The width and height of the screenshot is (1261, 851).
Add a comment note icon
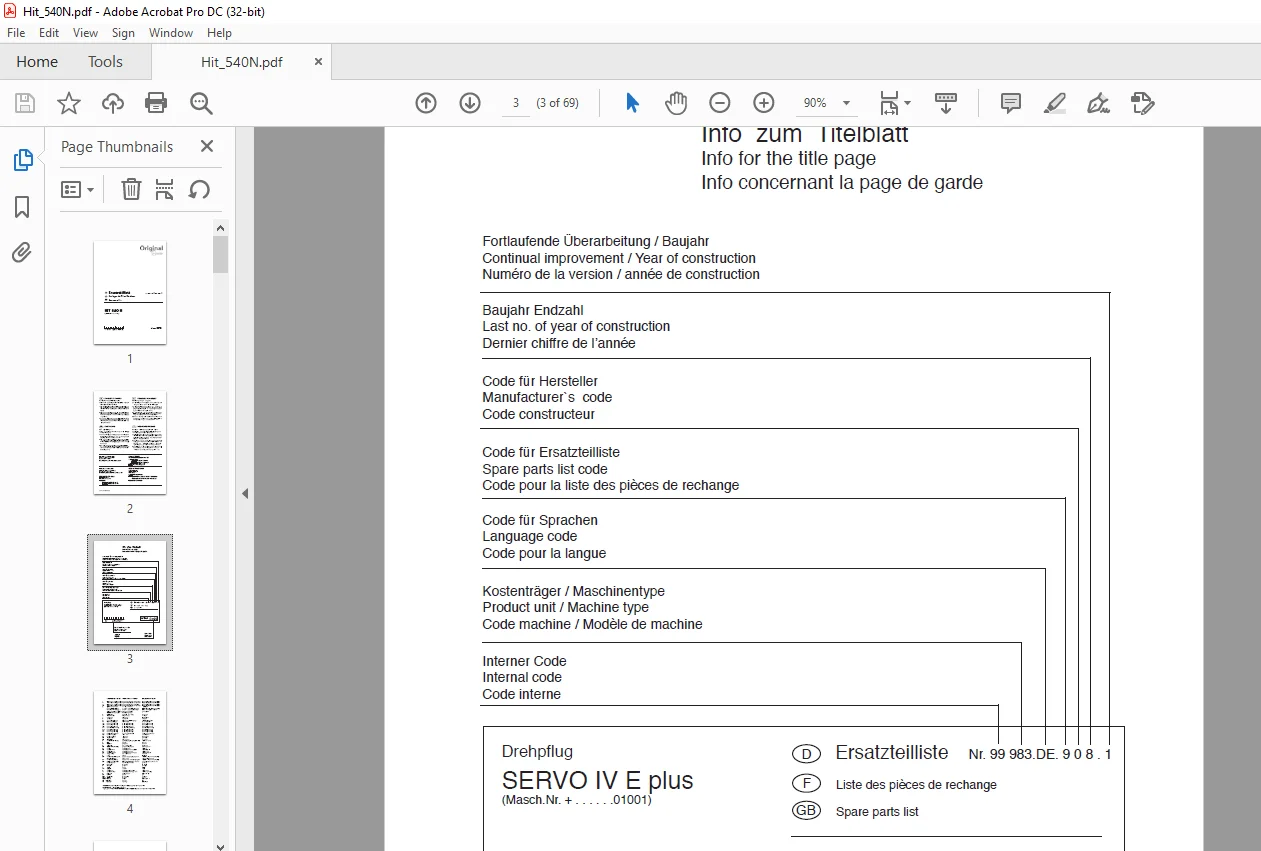(x=1011, y=103)
